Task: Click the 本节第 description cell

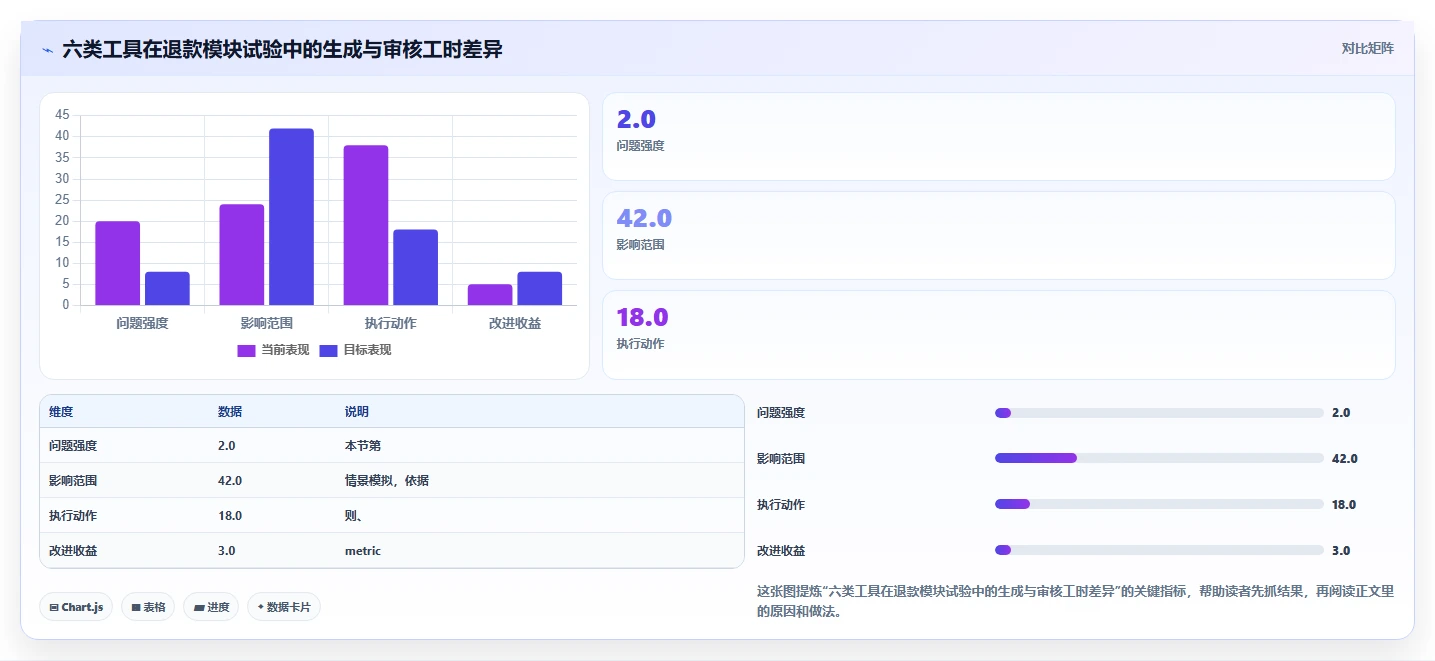Action: pyautogui.click(x=363, y=446)
